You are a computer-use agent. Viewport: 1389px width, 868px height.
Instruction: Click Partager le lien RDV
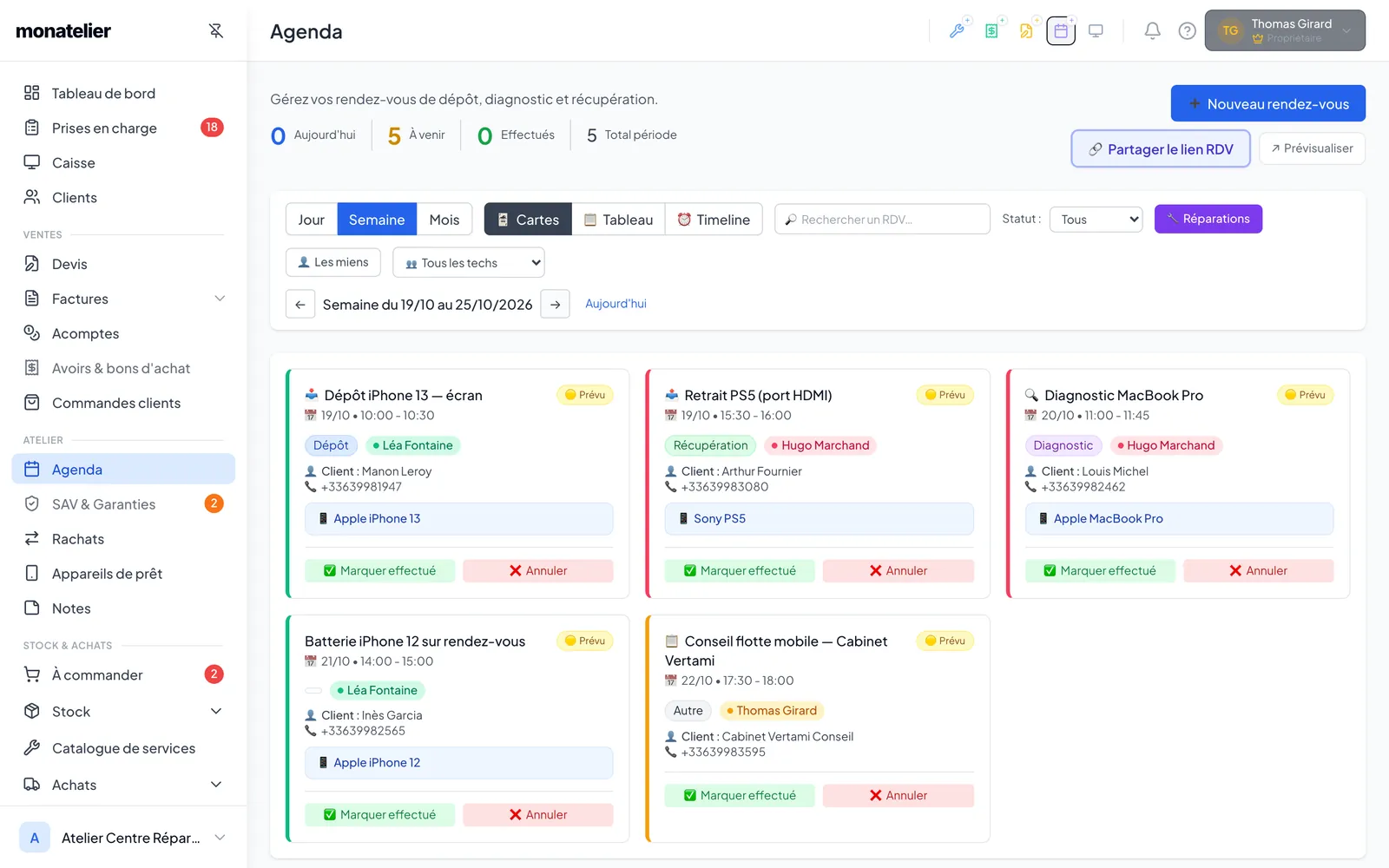(x=1161, y=149)
